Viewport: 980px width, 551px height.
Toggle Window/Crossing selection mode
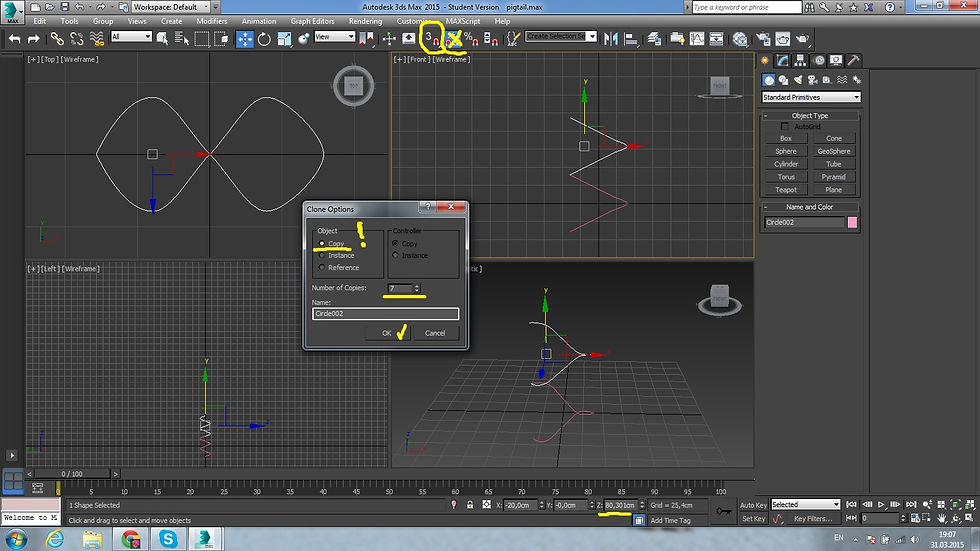(x=221, y=39)
